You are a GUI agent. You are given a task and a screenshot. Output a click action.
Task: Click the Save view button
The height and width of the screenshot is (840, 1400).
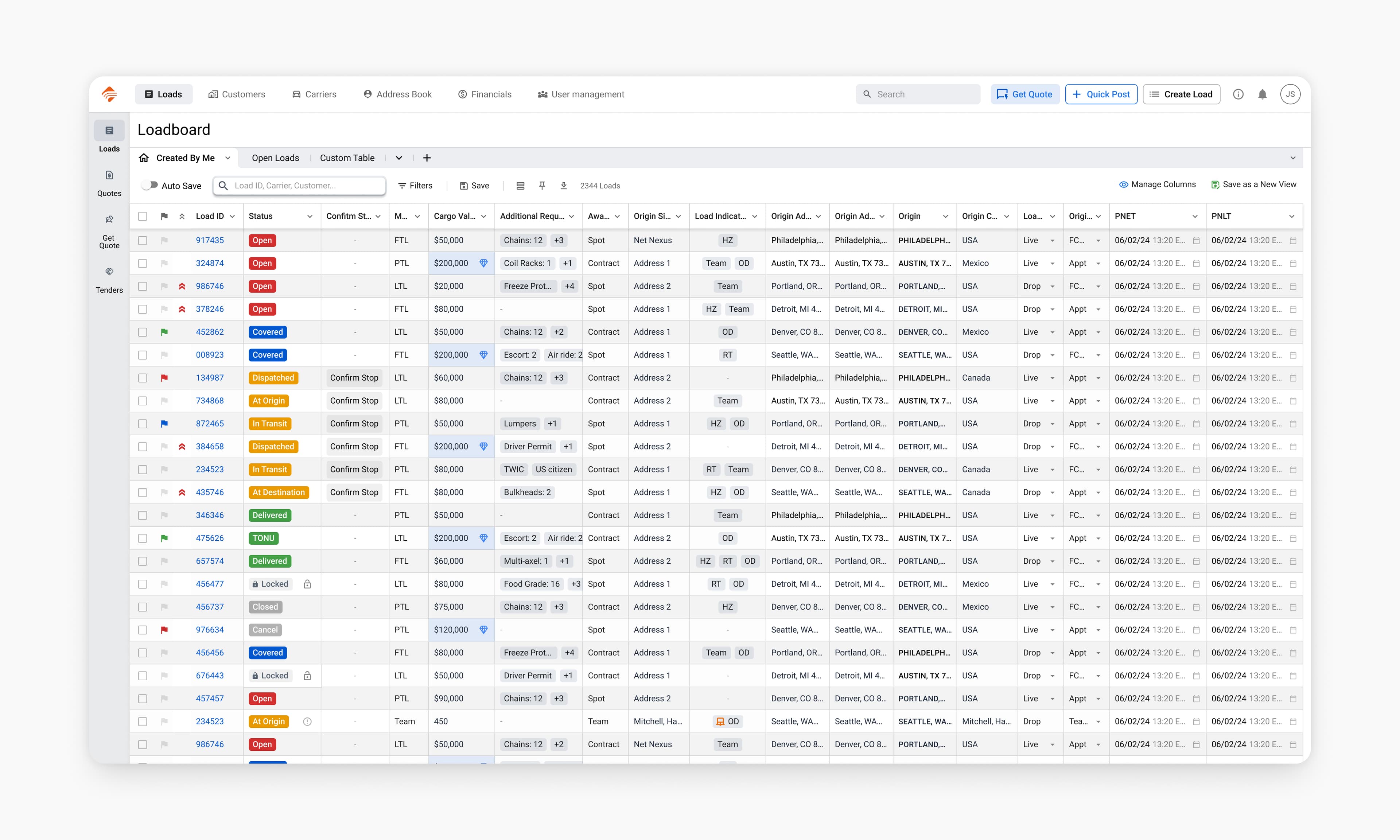point(474,186)
